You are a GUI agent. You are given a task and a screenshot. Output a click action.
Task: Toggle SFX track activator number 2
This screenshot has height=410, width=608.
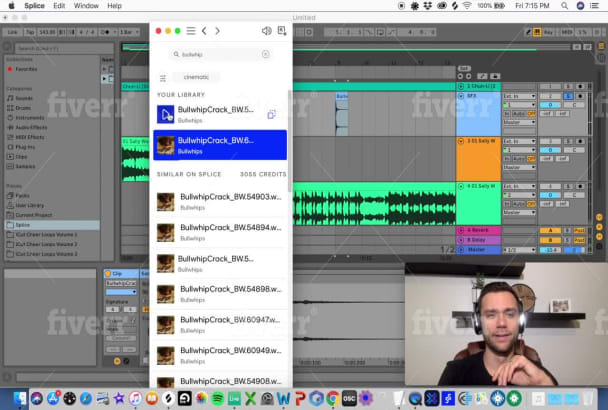pos(550,96)
